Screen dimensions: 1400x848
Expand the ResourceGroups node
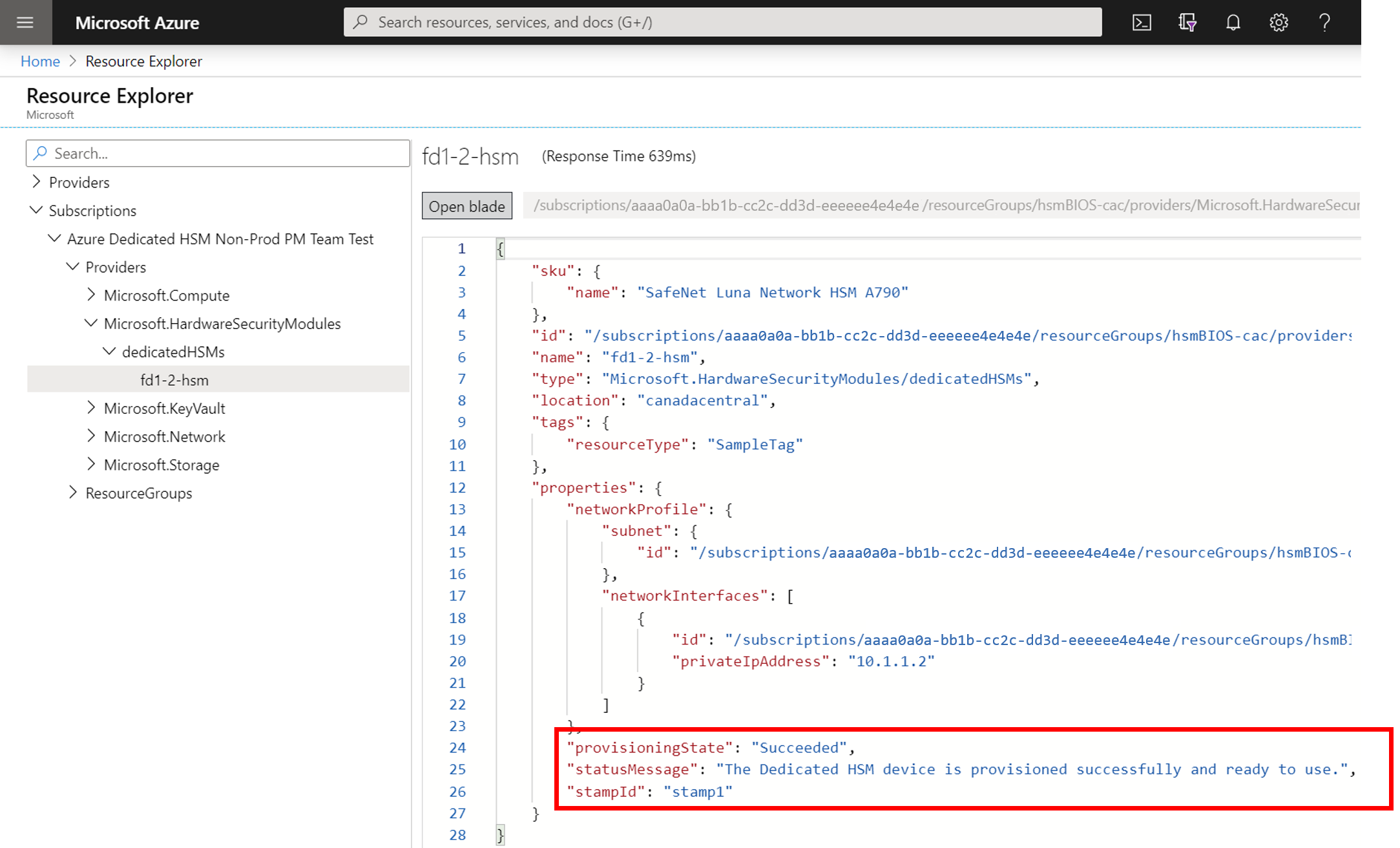73,493
